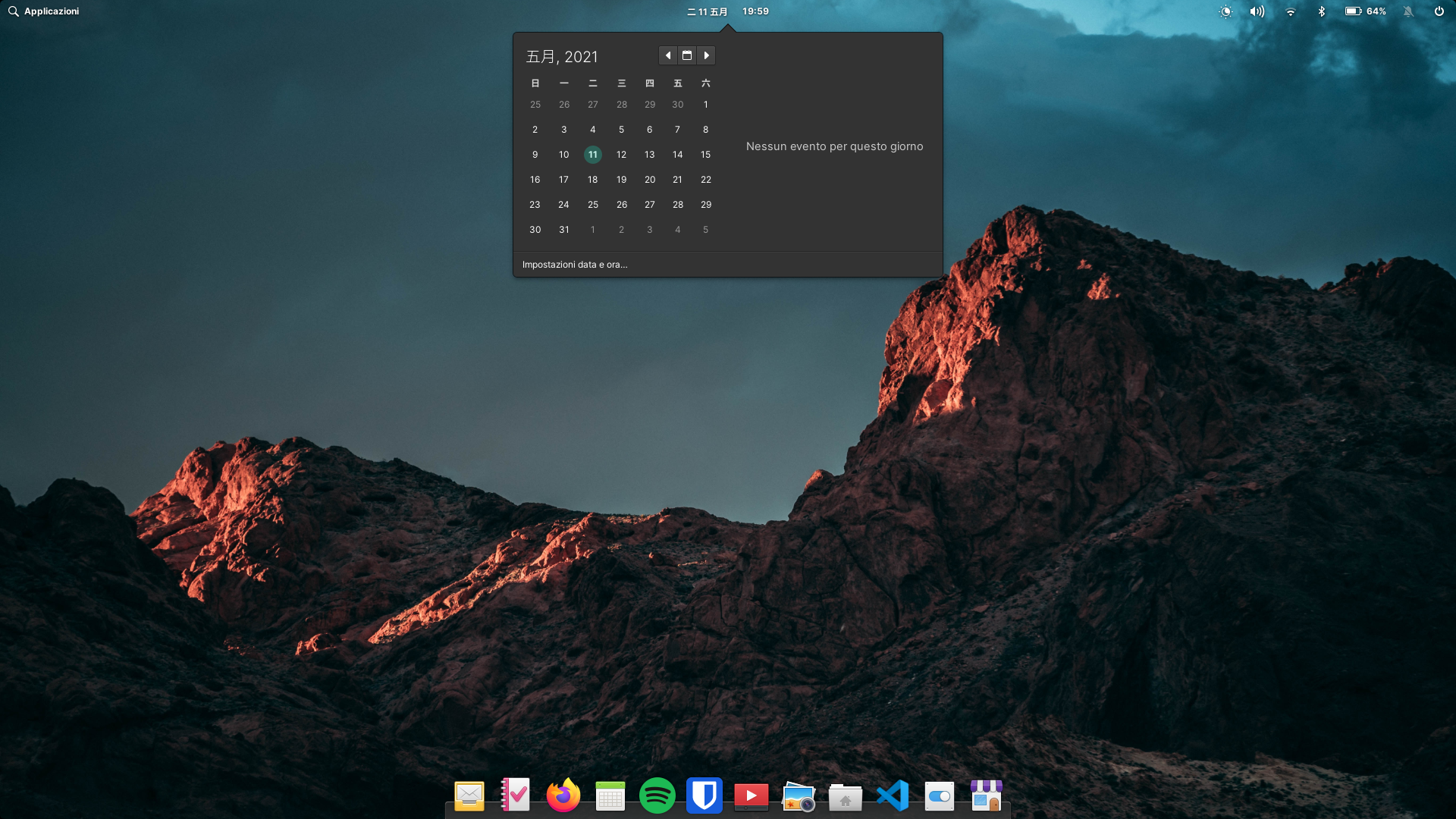Open AppCenter store icon
The image size is (1456, 819).
[986, 795]
